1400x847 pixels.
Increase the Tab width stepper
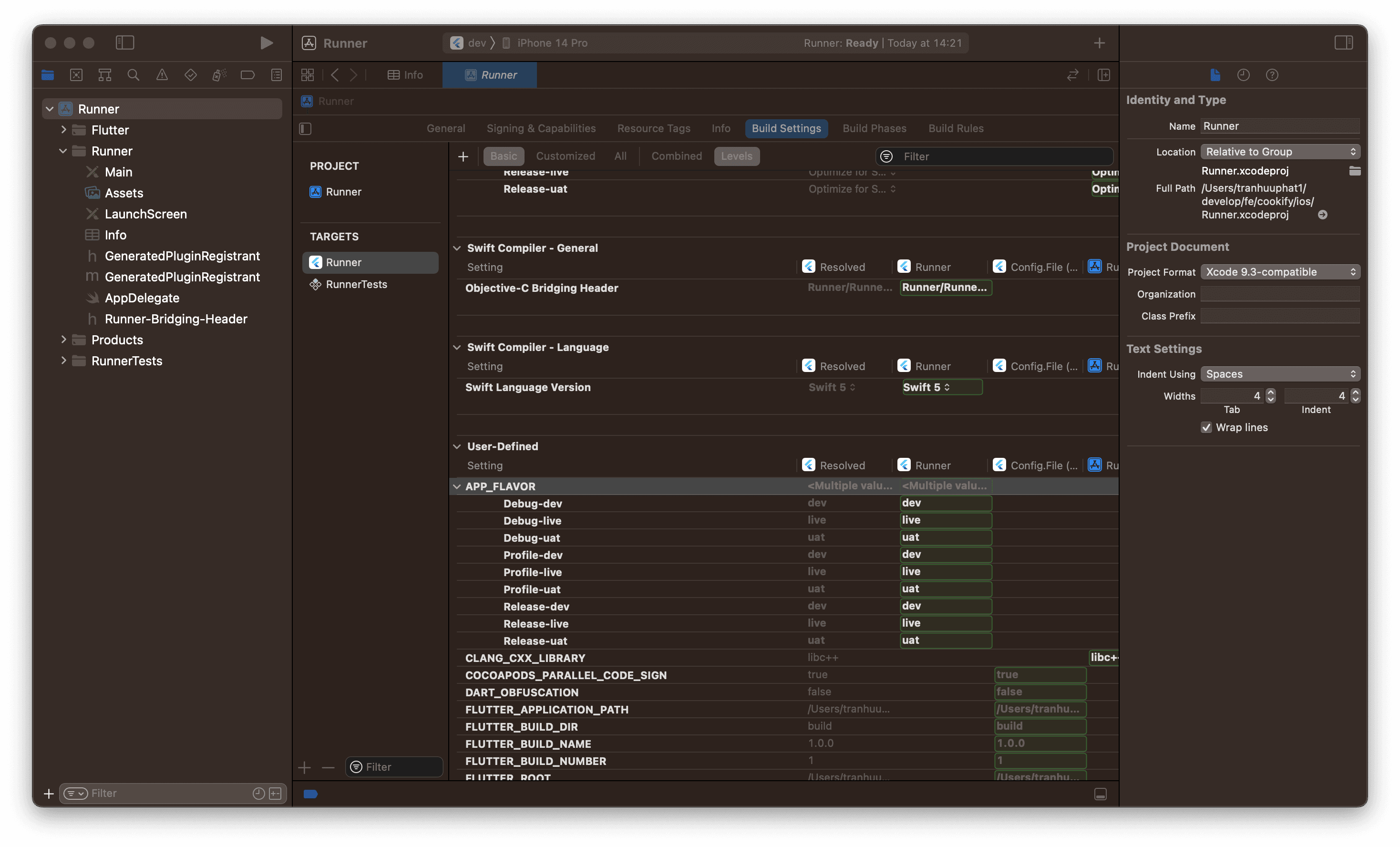pos(1270,392)
